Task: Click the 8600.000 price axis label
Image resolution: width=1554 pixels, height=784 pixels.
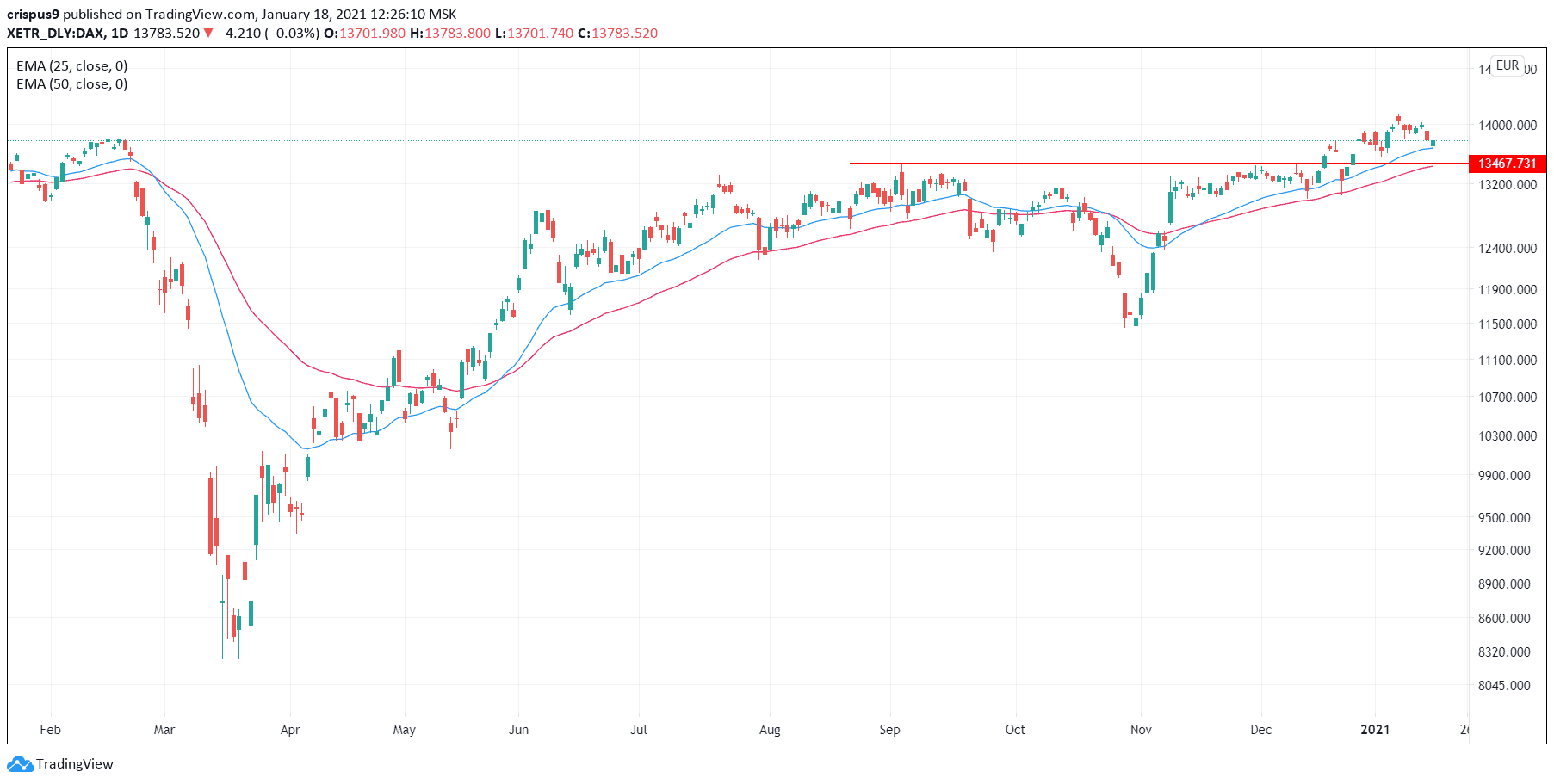Action: click(x=1504, y=618)
